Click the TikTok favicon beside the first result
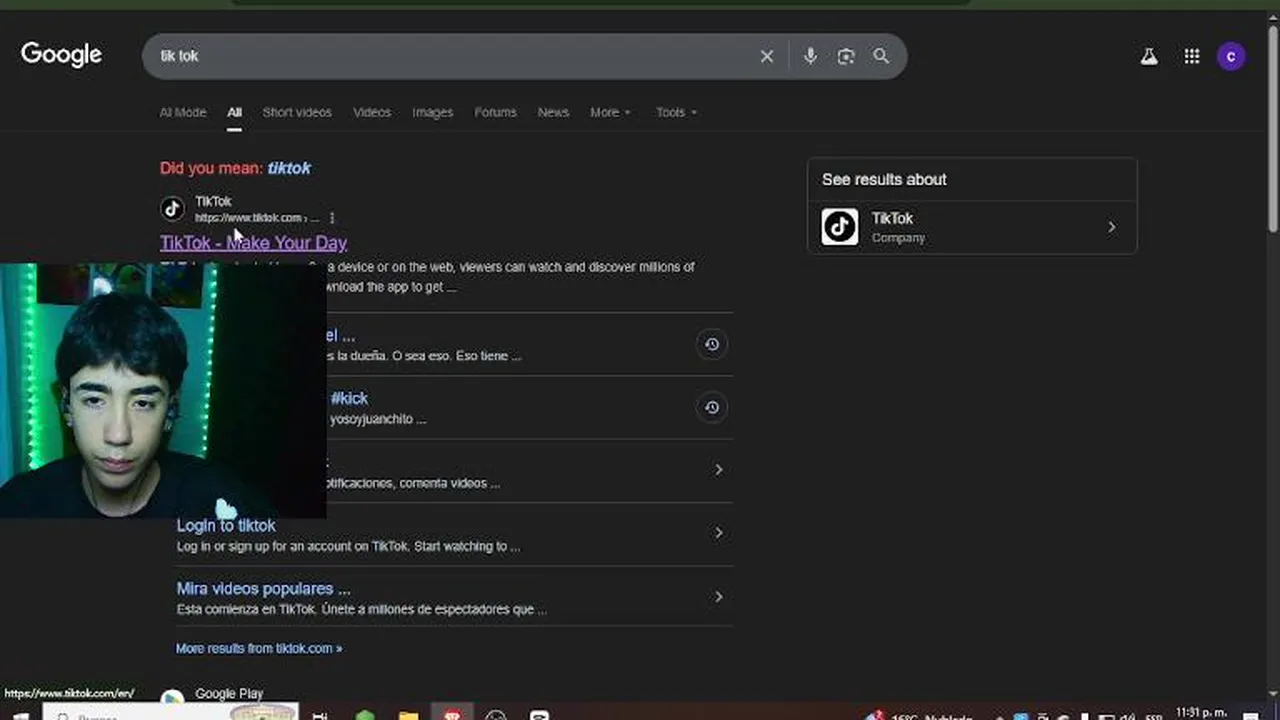Image resolution: width=1280 pixels, height=720 pixels. point(172,209)
